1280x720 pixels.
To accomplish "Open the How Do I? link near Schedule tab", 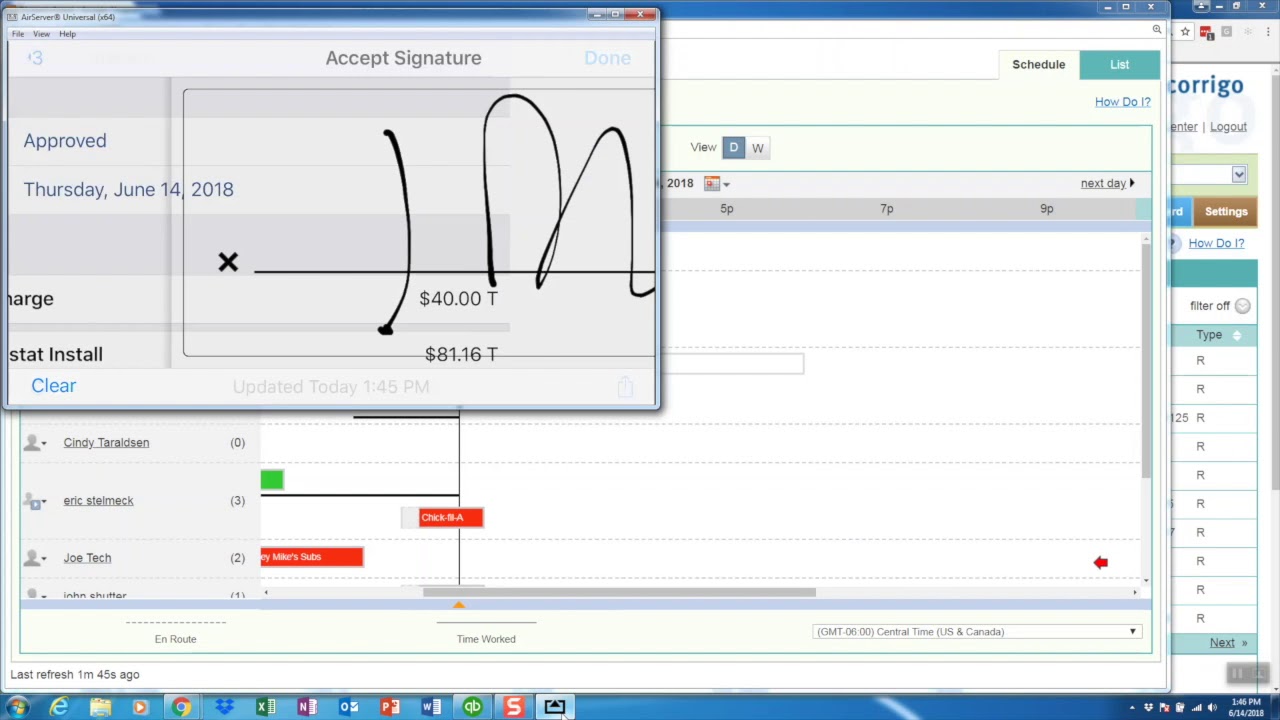I will [1122, 102].
